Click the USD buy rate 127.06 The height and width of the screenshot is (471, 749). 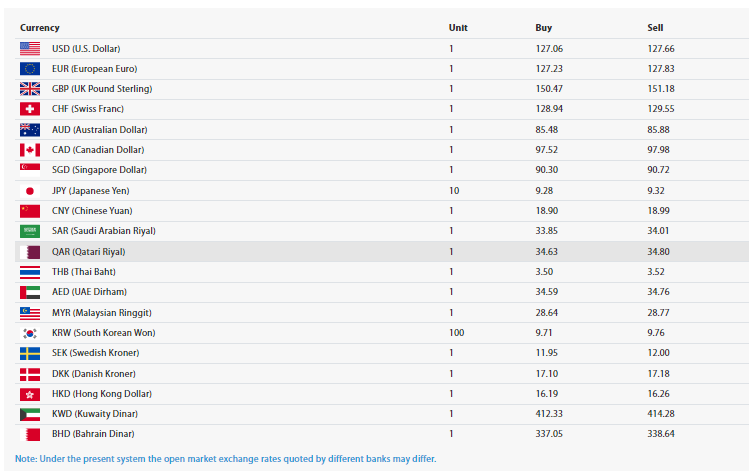[x=549, y=48]
